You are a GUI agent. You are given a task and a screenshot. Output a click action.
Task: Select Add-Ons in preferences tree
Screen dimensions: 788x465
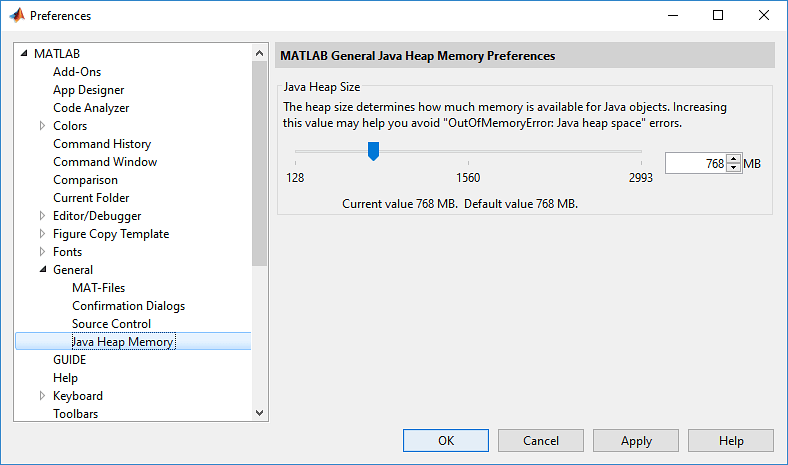click(x=77, y=72)
